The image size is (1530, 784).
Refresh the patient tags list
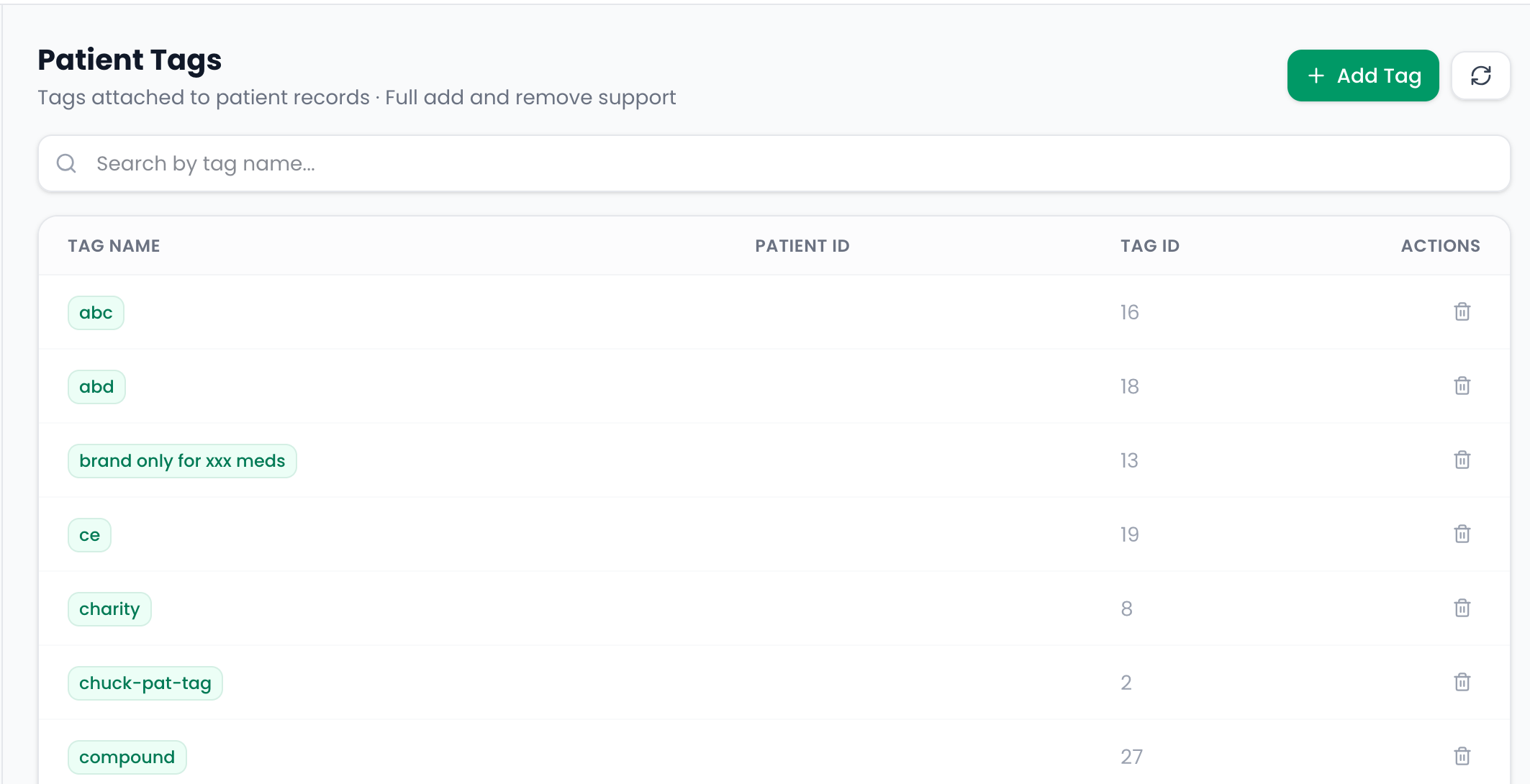point(1480,76)
